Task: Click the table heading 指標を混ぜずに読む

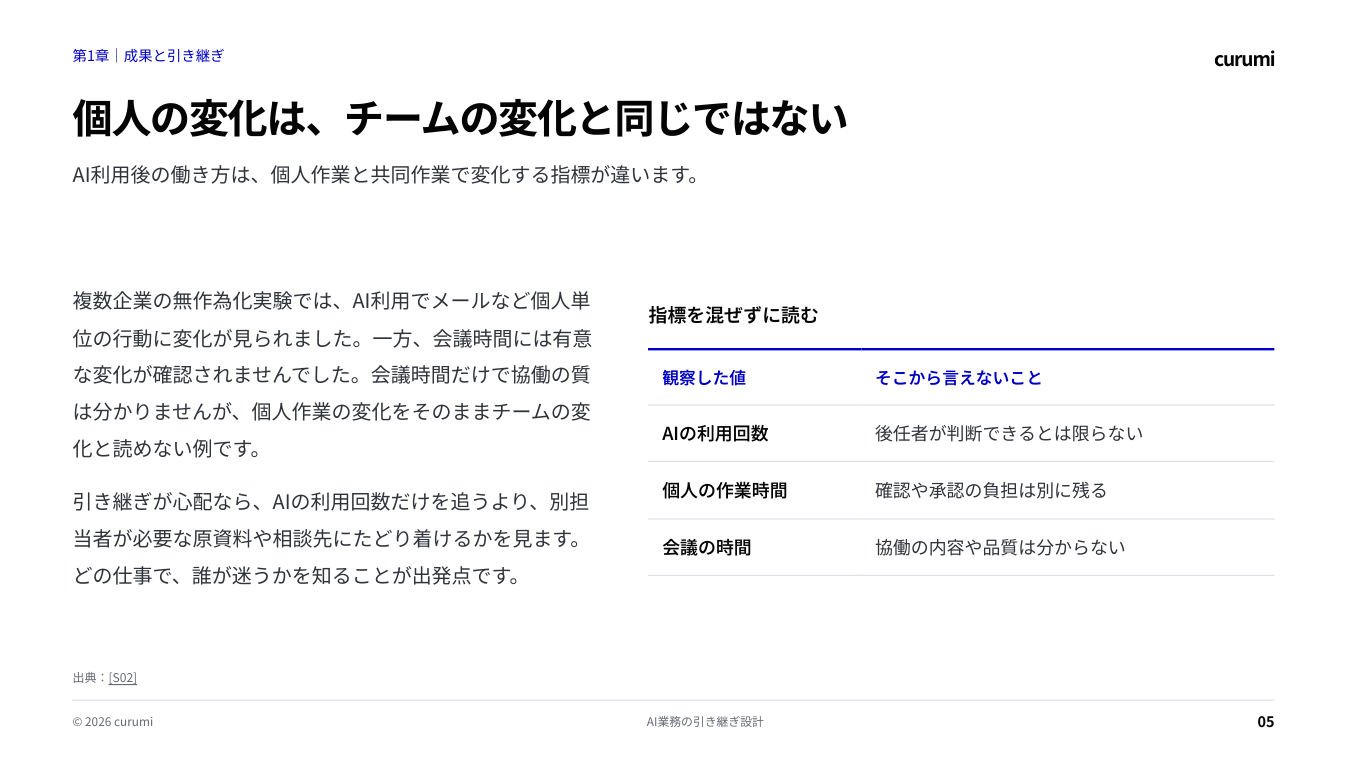Action: [733, 315]
